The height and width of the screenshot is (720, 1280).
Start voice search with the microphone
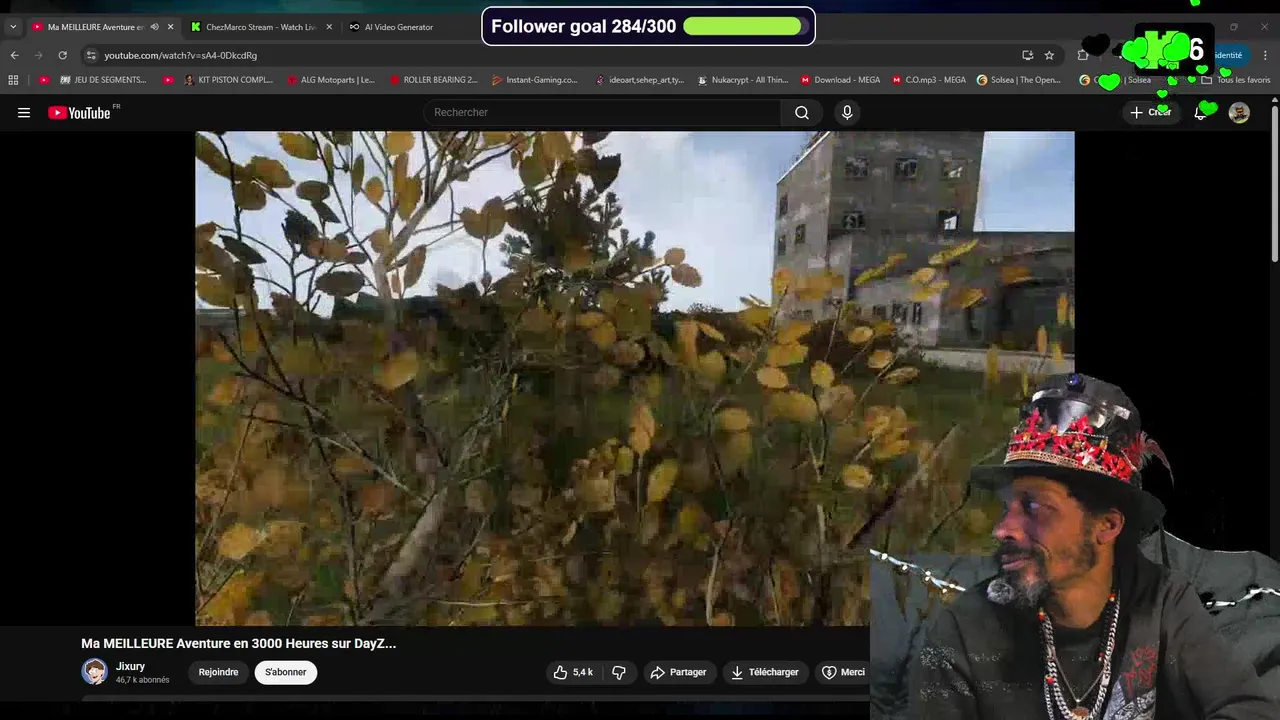847,113
